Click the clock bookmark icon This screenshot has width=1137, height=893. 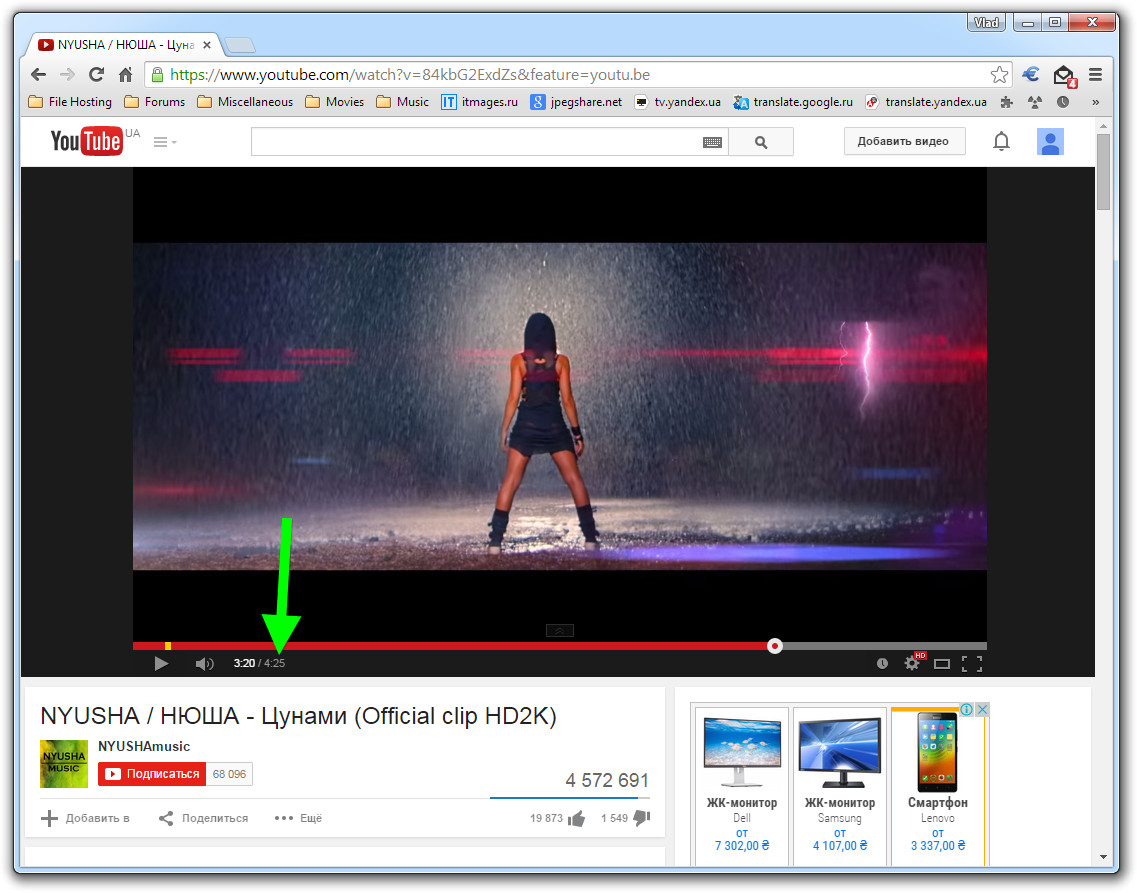tap(1063, 102)
